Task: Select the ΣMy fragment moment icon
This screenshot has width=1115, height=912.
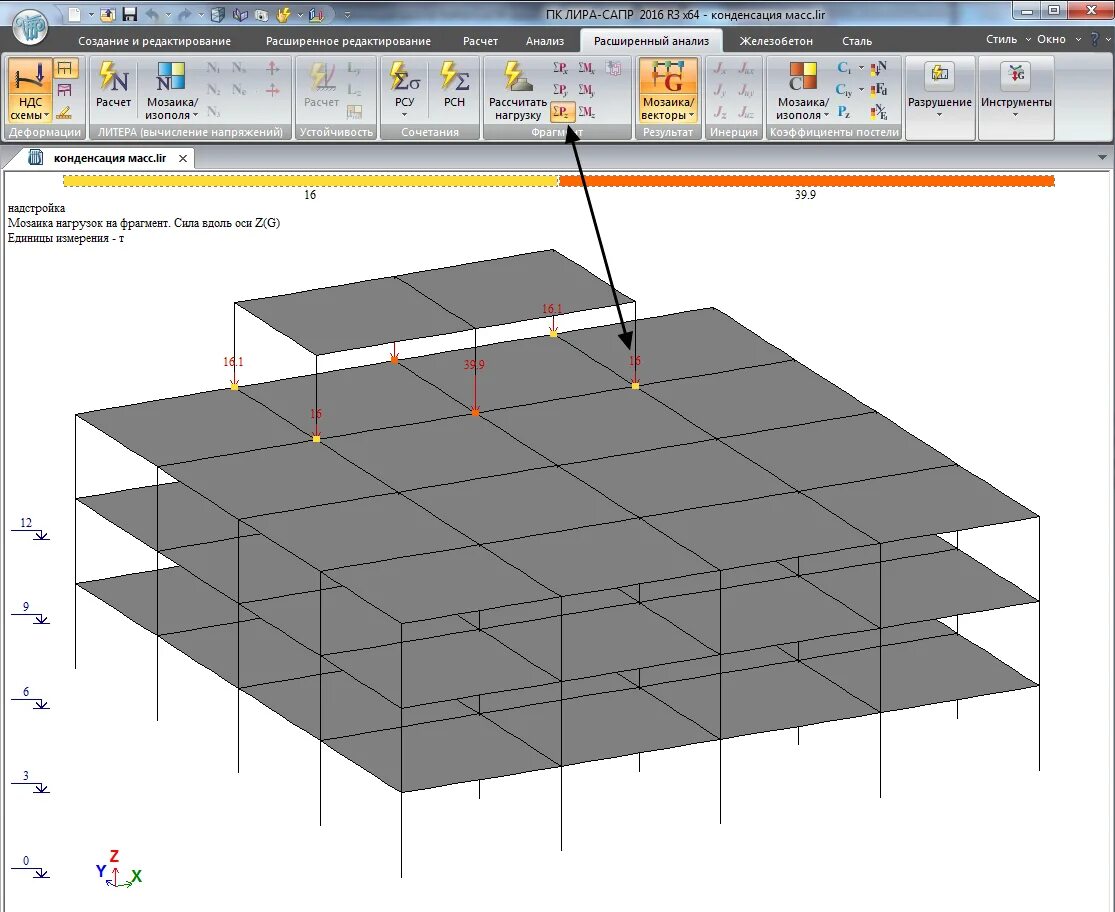Action: point(587,90)
